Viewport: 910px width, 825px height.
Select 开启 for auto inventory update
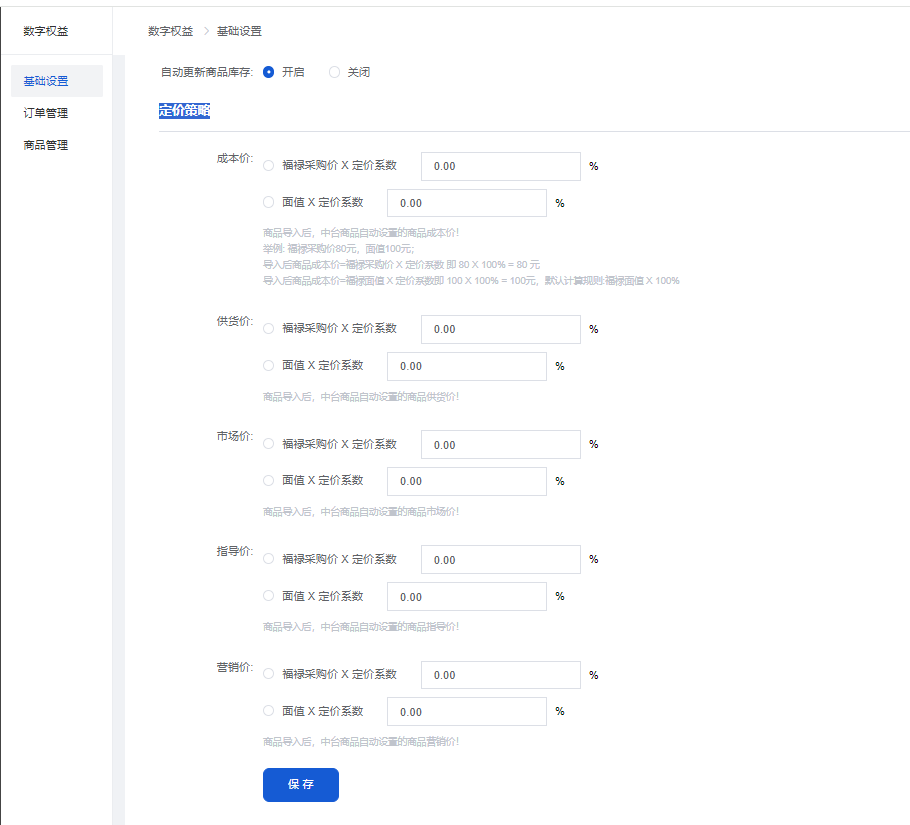coord(268,72)
